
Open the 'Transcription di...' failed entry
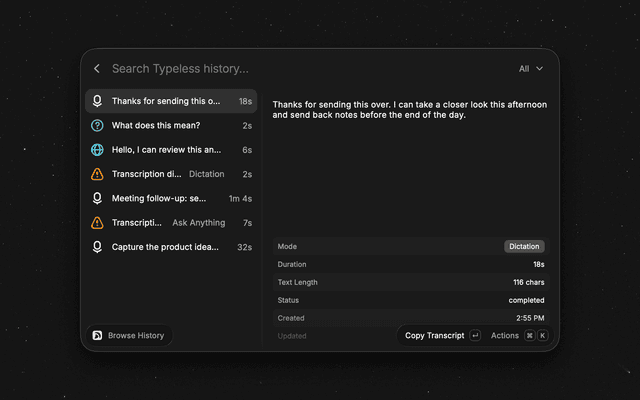171,174
